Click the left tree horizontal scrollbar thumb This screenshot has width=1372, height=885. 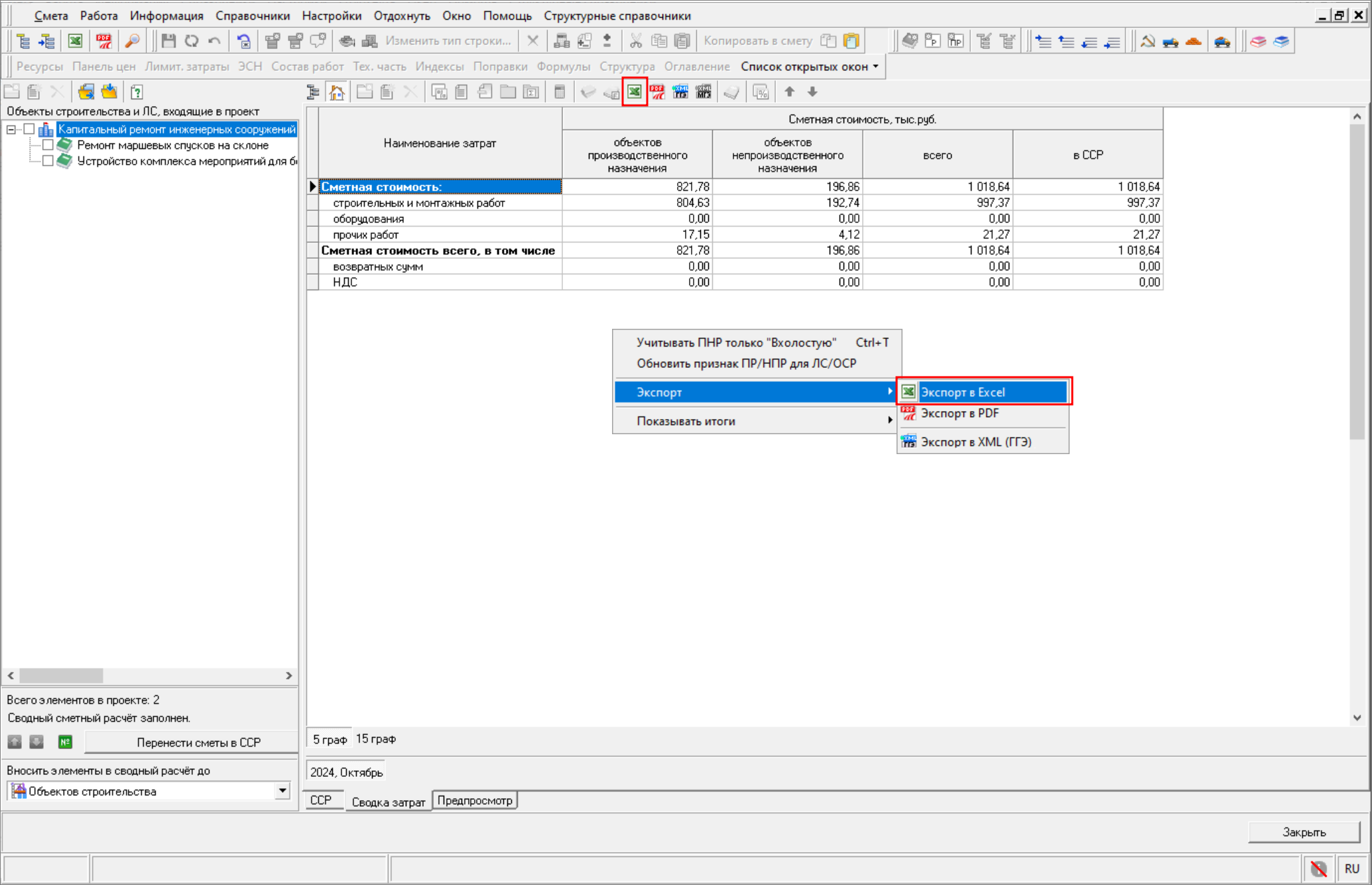click(61, 675)
